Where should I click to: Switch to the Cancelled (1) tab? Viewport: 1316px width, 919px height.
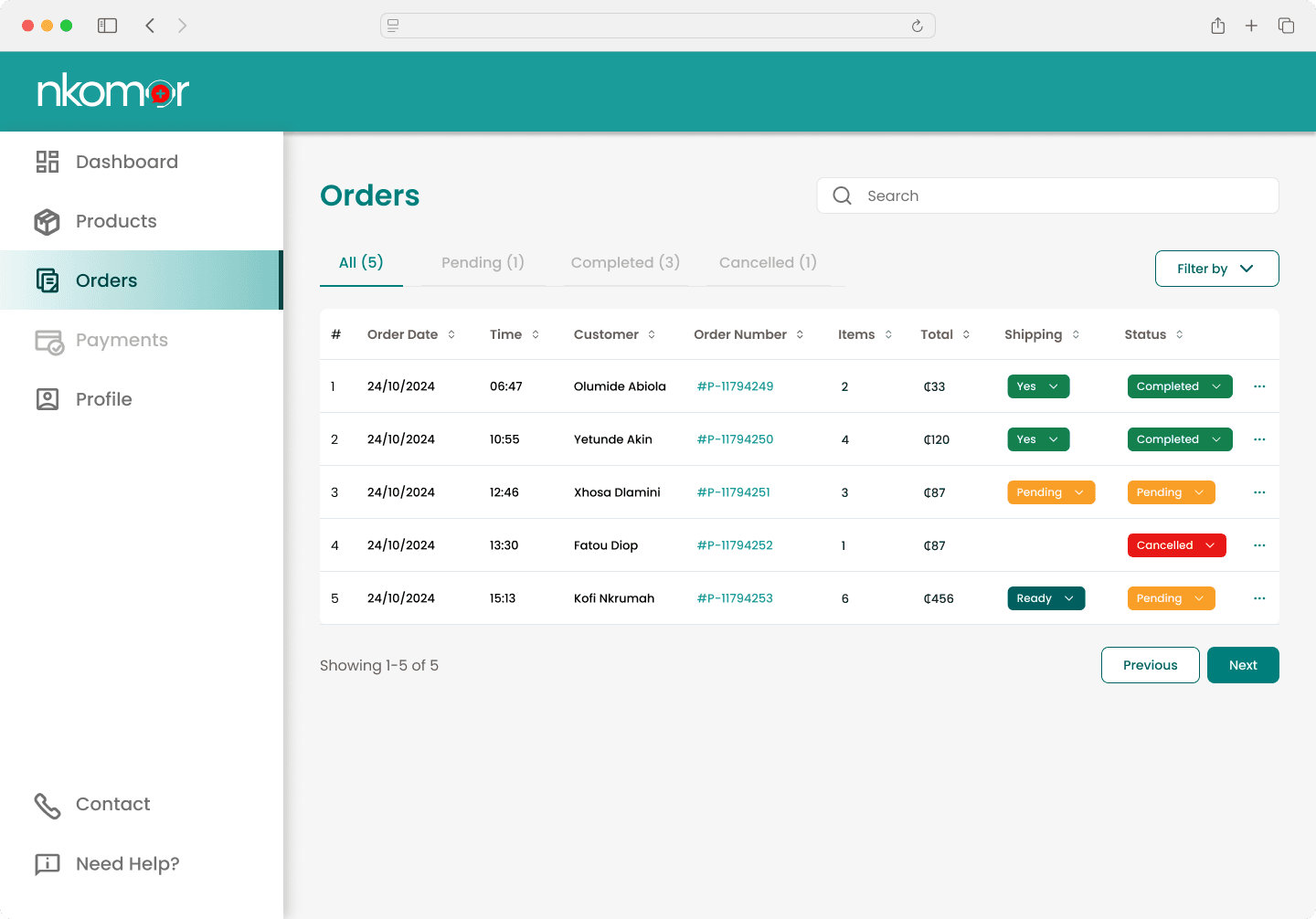tap(768, 263)
